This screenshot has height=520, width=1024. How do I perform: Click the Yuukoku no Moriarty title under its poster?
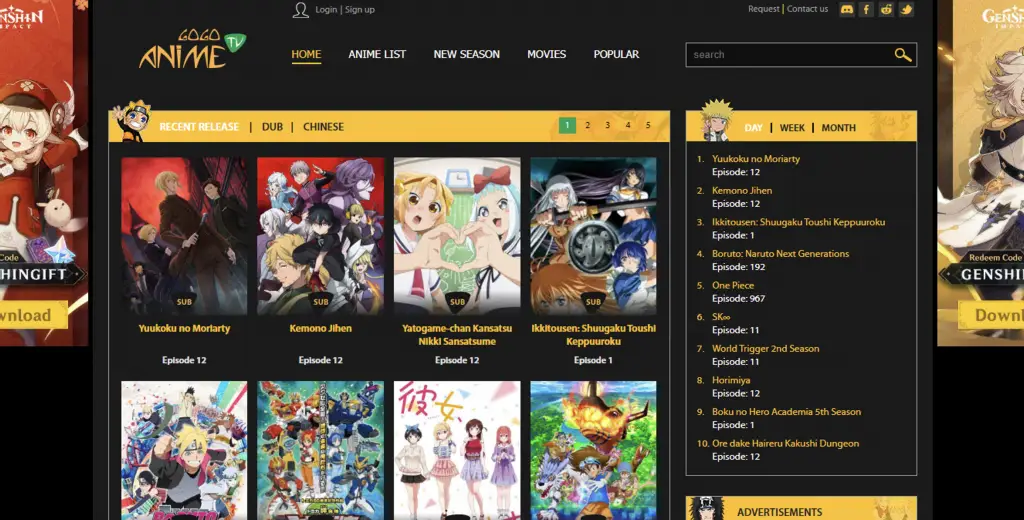coord(184,329)
